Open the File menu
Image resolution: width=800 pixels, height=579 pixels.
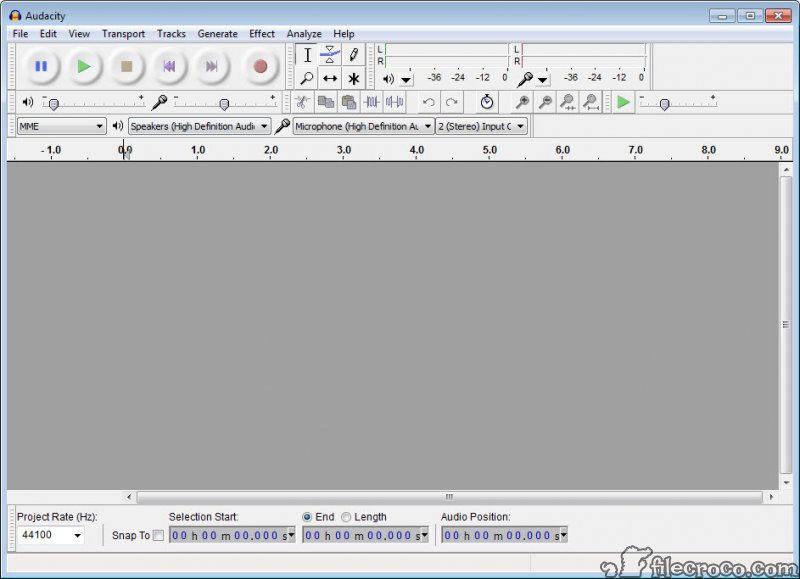(20, 34)
